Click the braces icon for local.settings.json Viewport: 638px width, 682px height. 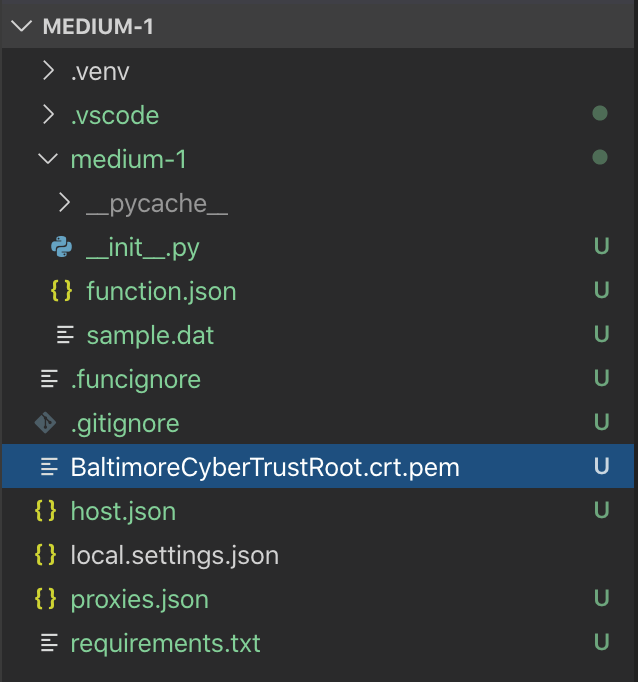46,555
